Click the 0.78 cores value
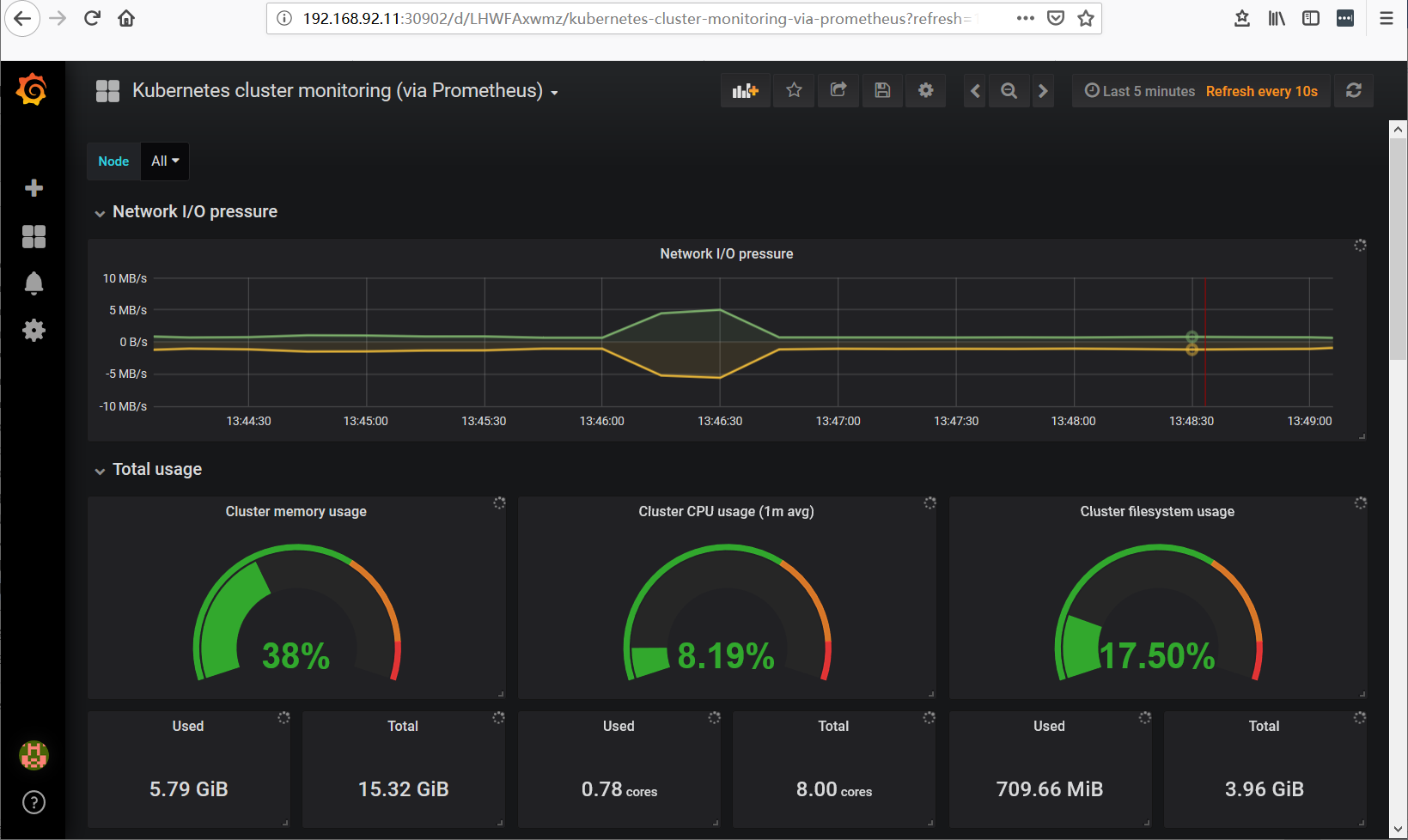Viewport: 1408px width, 840px height. click(619, 789)
